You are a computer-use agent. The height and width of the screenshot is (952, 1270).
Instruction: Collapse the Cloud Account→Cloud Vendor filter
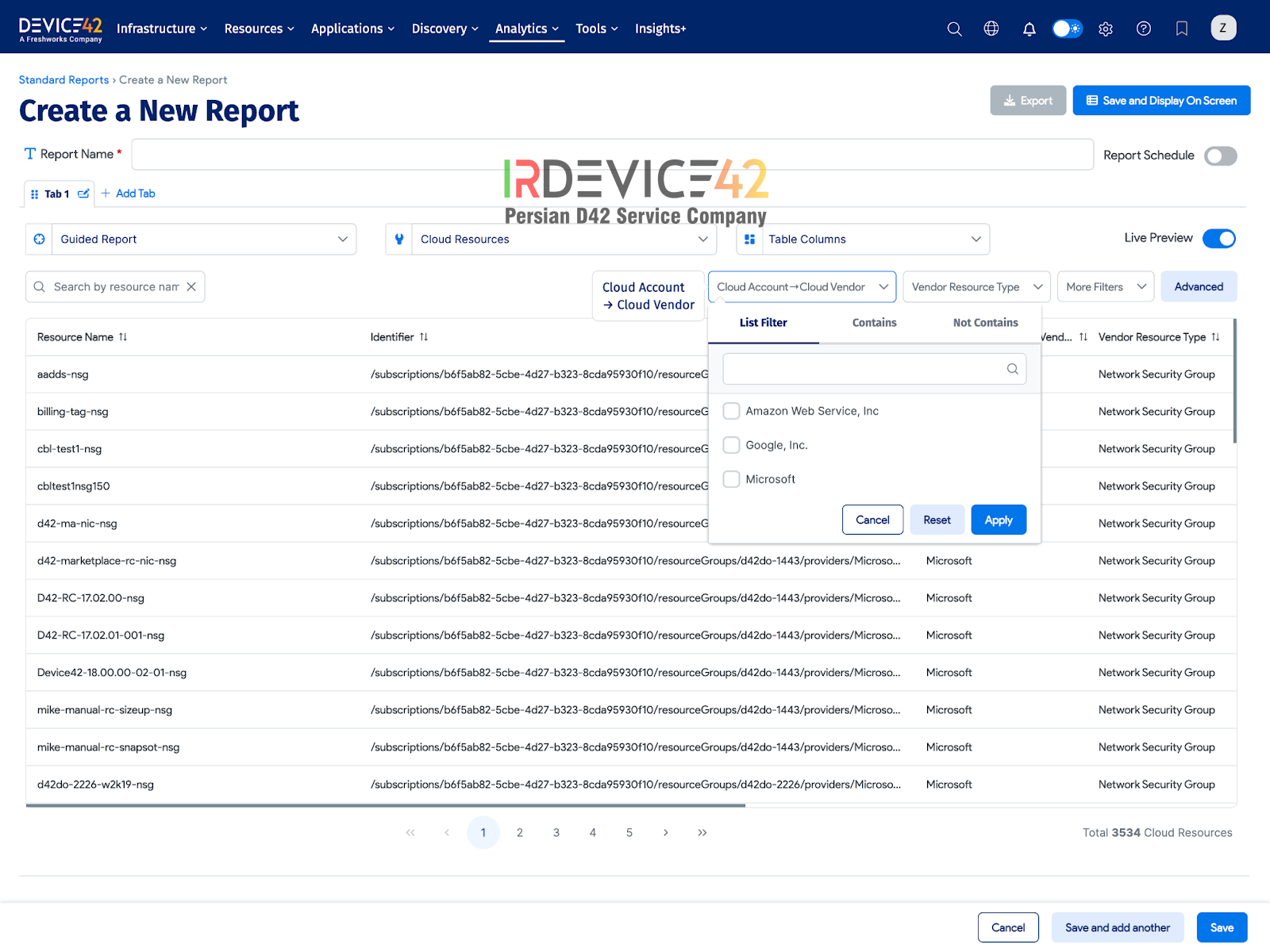tap(802, 286)
